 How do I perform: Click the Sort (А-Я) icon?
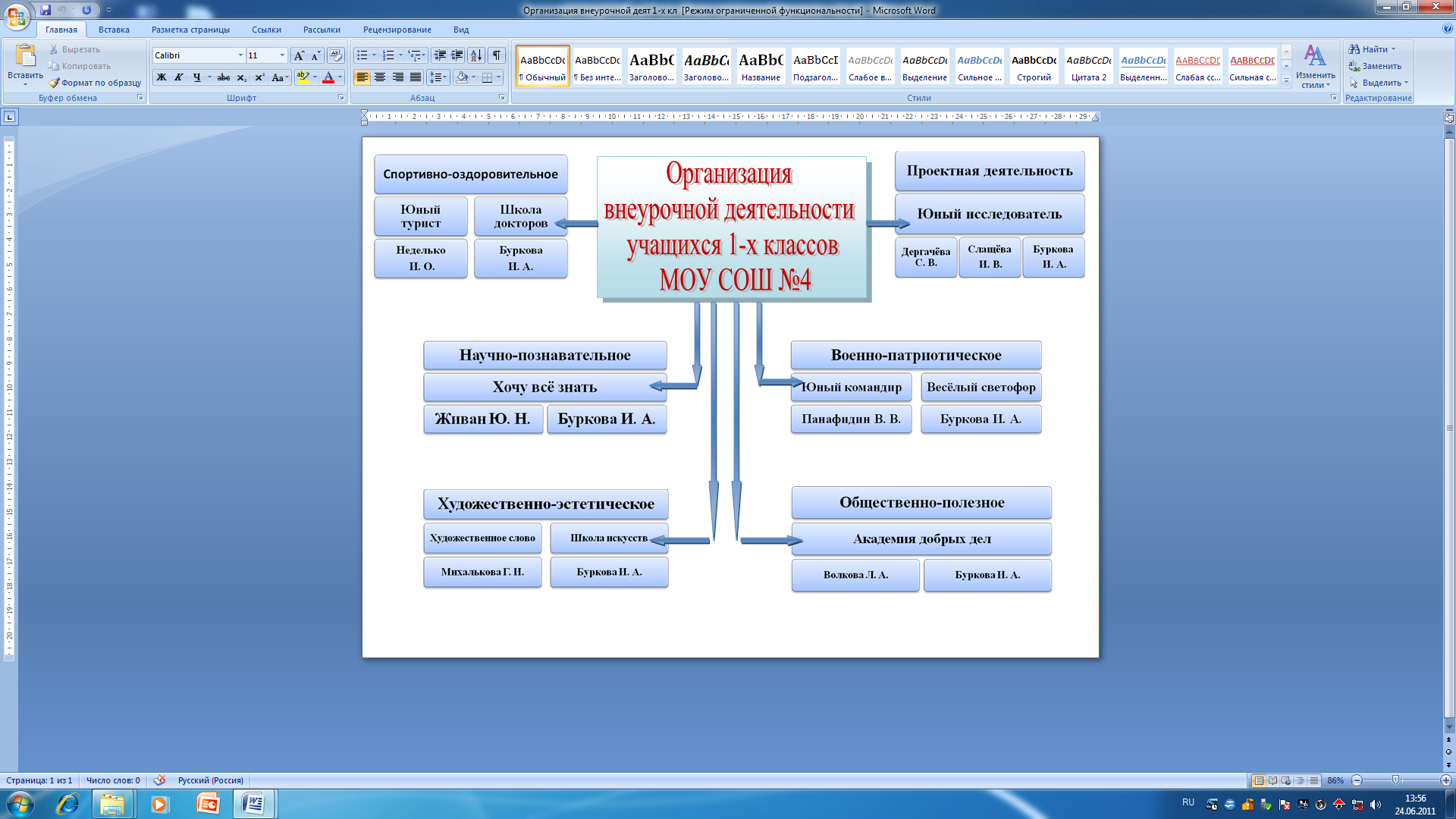tap(475, 55)
